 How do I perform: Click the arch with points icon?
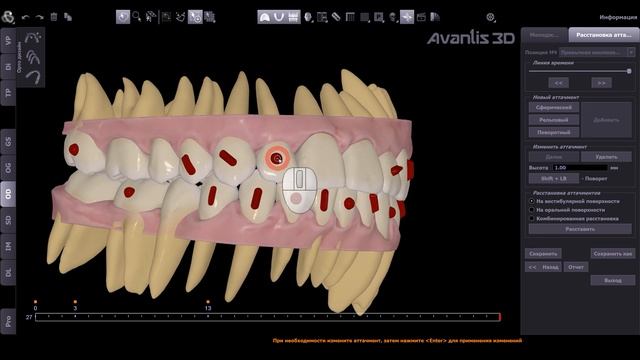(x=33, y=38)
